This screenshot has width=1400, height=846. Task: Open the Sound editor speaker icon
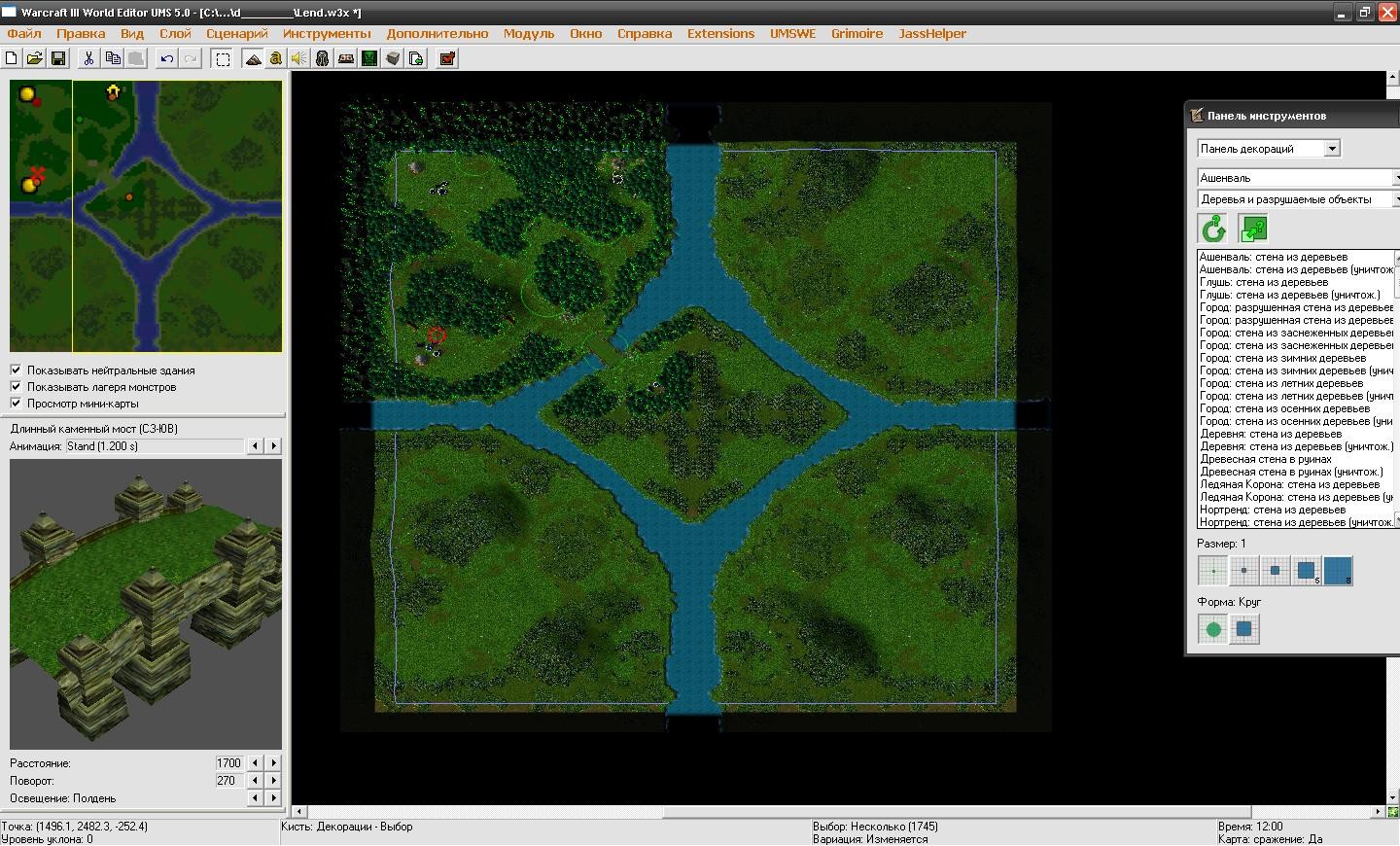coord(299,58)
